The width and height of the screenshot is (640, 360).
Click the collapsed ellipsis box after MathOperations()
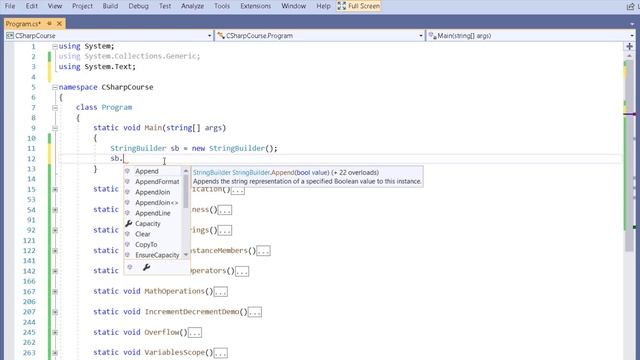[221, 292]
